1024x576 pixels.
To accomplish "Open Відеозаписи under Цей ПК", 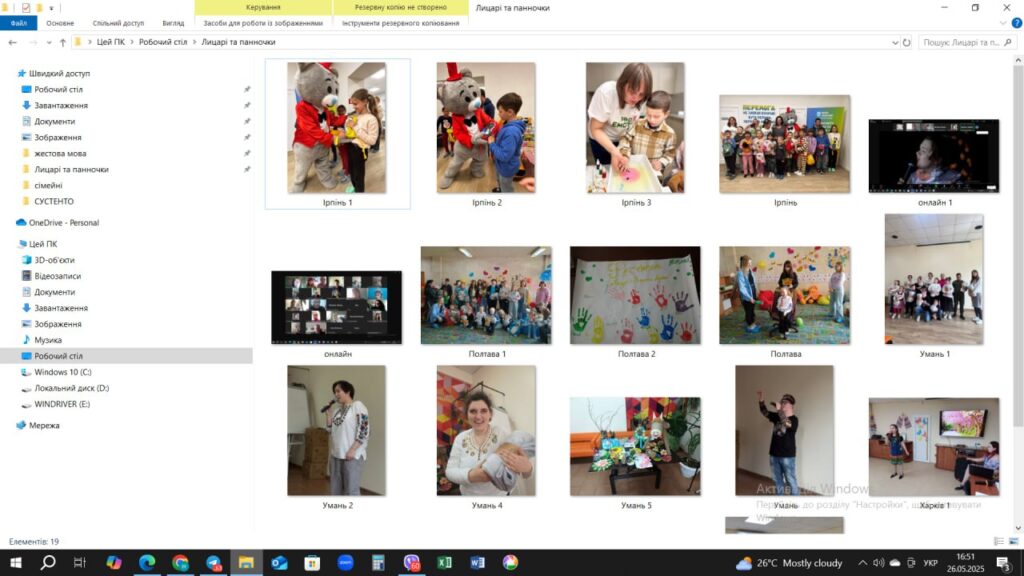I will coord(57,276).
